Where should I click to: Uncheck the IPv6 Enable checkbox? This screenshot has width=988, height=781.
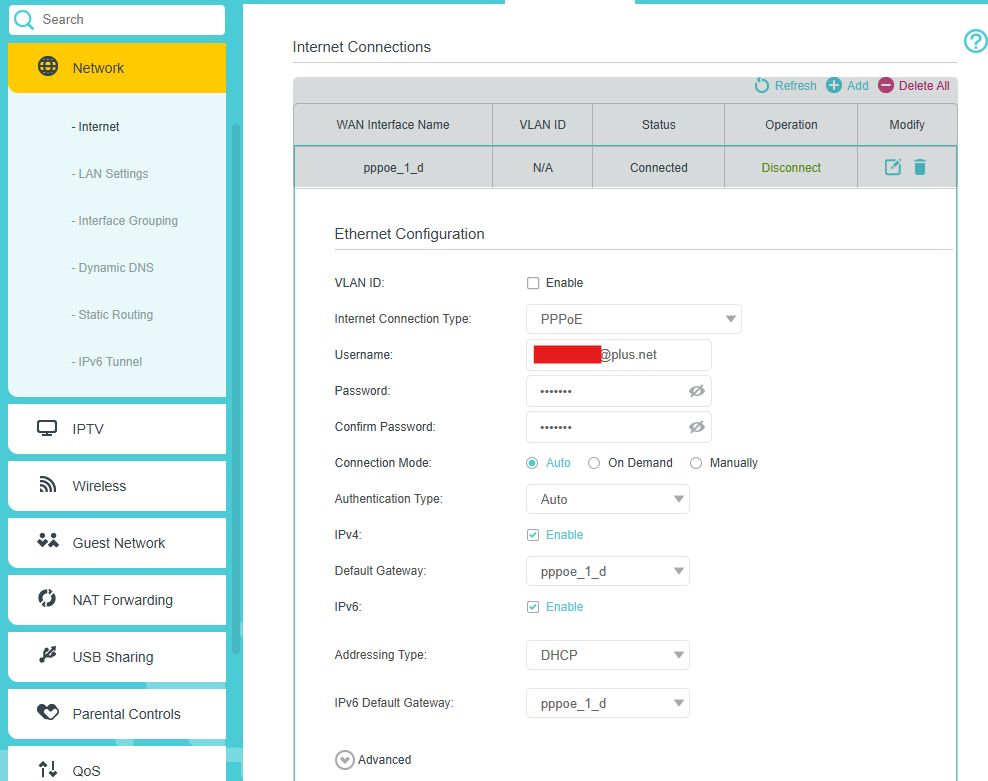(x=533, y=607)
